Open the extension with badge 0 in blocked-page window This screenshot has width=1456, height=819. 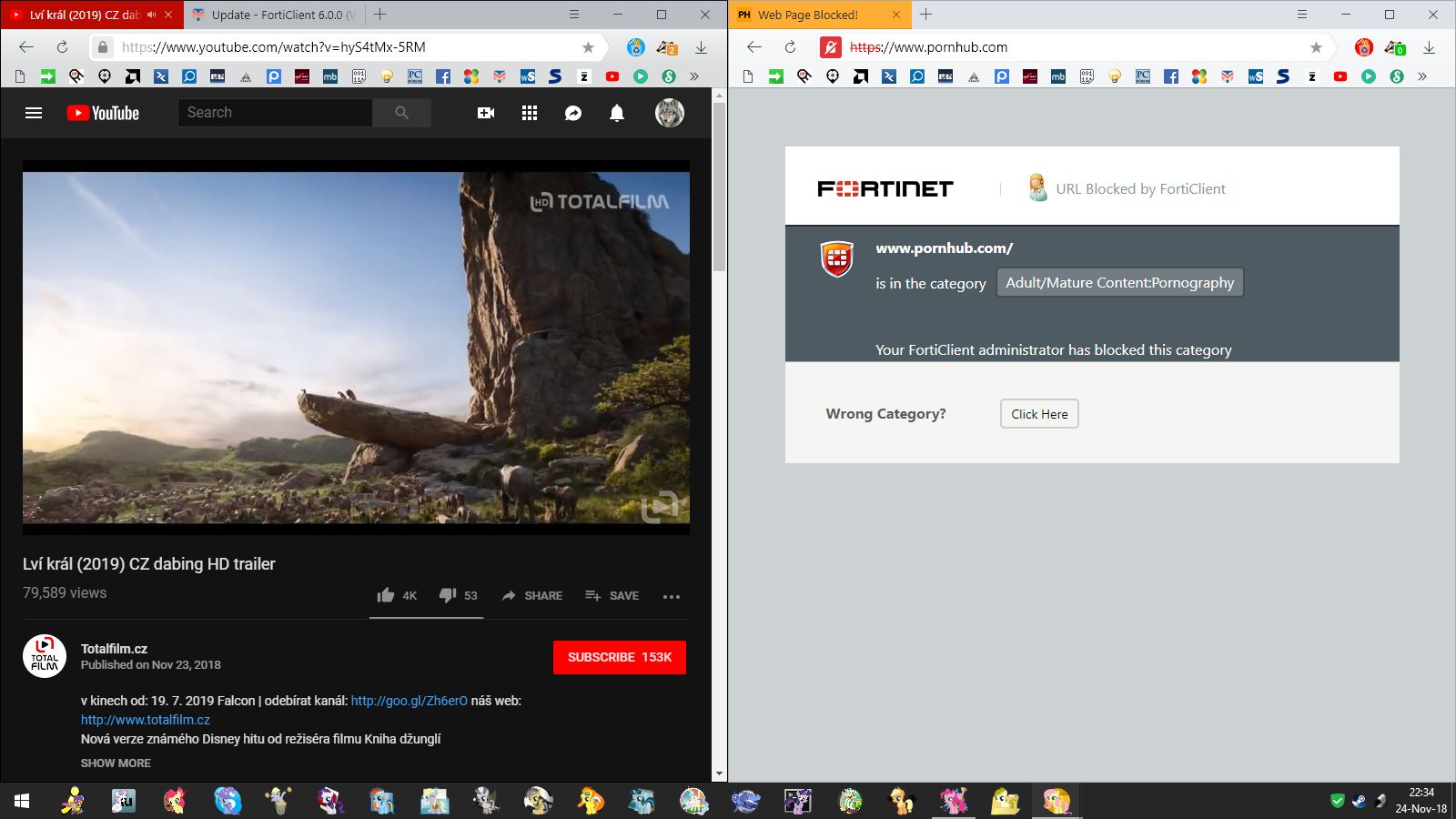(x=1395, y=47)
